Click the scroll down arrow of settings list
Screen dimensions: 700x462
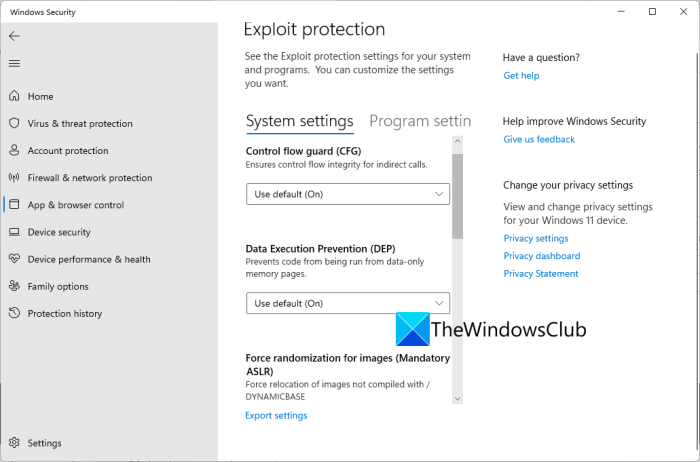tap(458, 398)
